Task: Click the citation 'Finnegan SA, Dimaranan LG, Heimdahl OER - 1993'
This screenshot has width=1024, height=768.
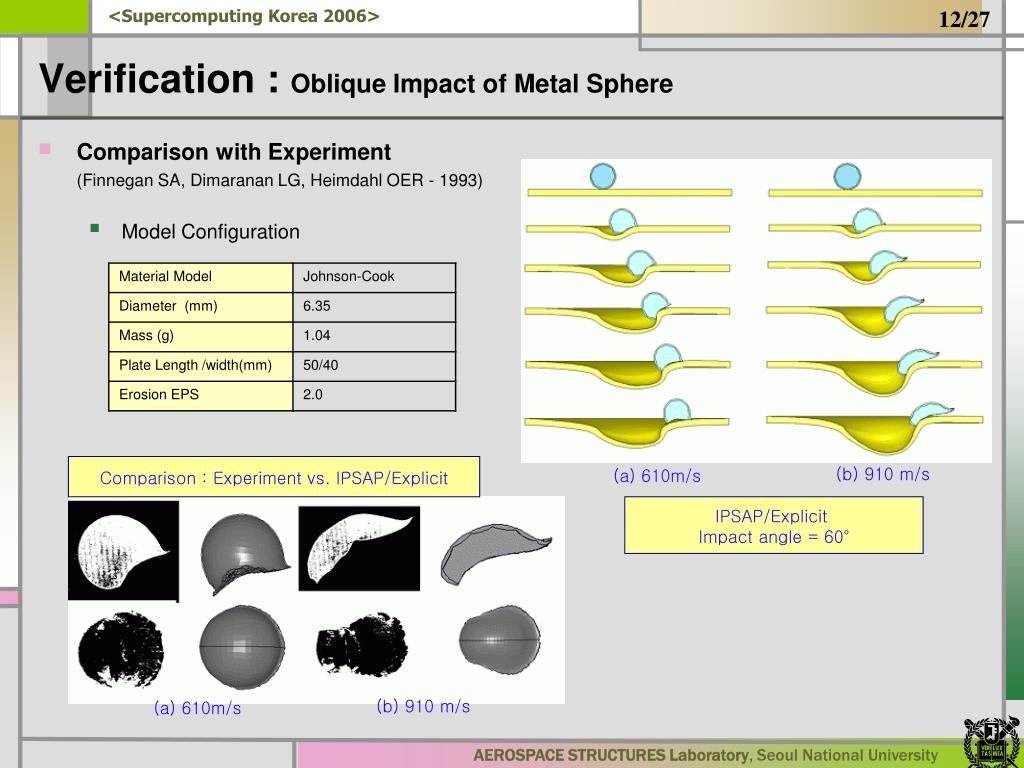Action: [280, 180]
